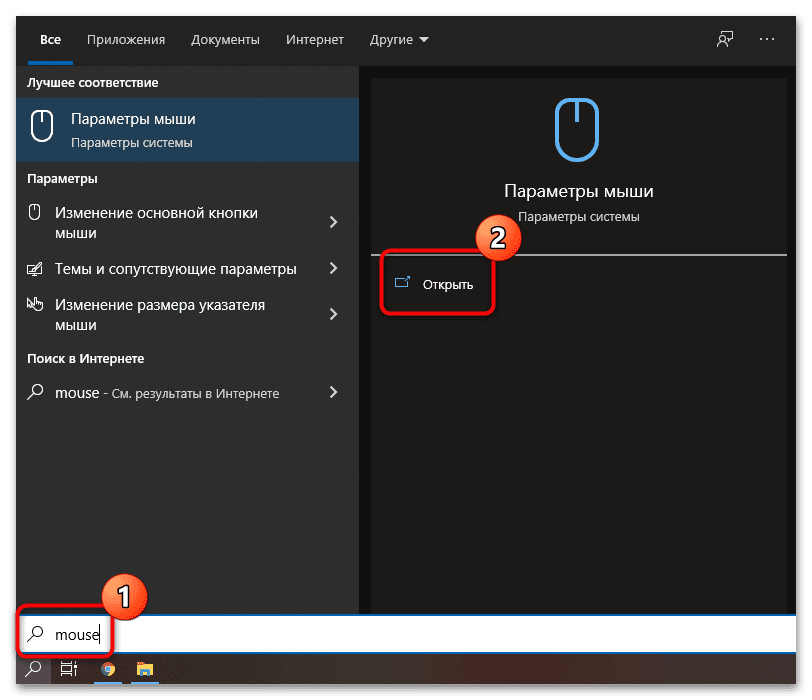Screen dimensions: 812x700
Task: Click the search input field containing mouse
Action: click(407, 634)
